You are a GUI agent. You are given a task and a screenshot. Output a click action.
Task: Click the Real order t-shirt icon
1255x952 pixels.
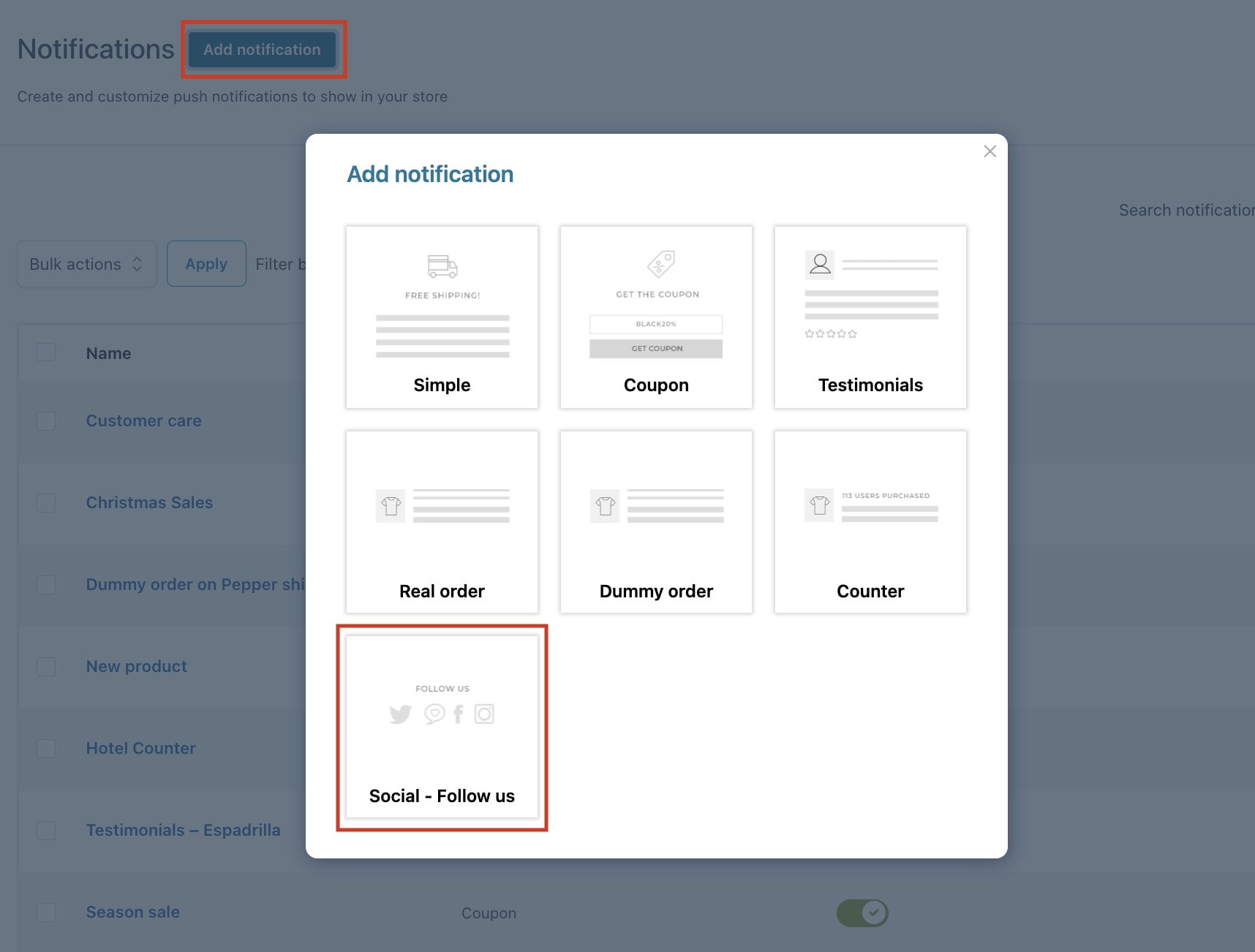coord(391,506)
